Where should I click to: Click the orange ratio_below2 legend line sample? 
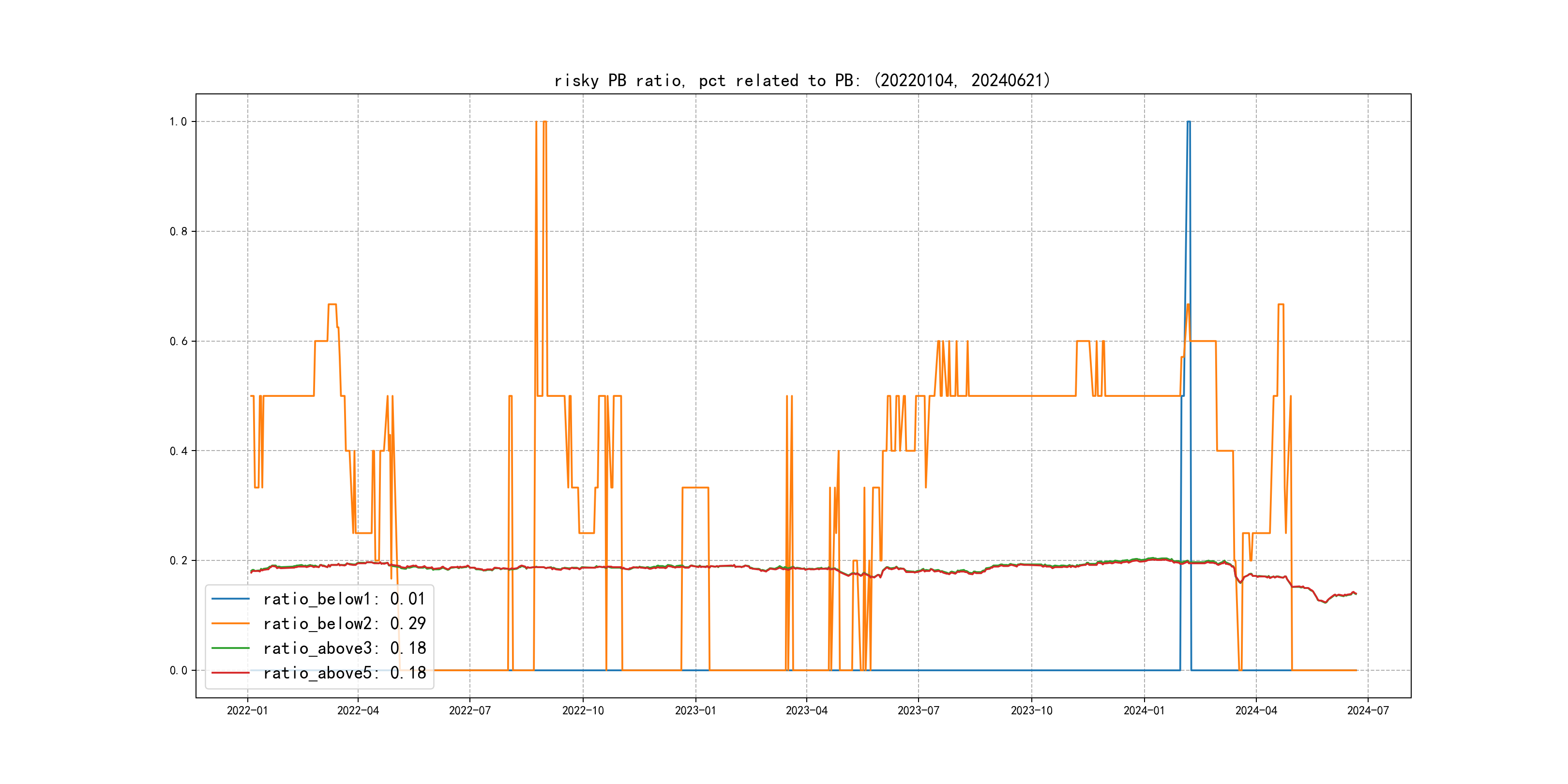[230, 623]
